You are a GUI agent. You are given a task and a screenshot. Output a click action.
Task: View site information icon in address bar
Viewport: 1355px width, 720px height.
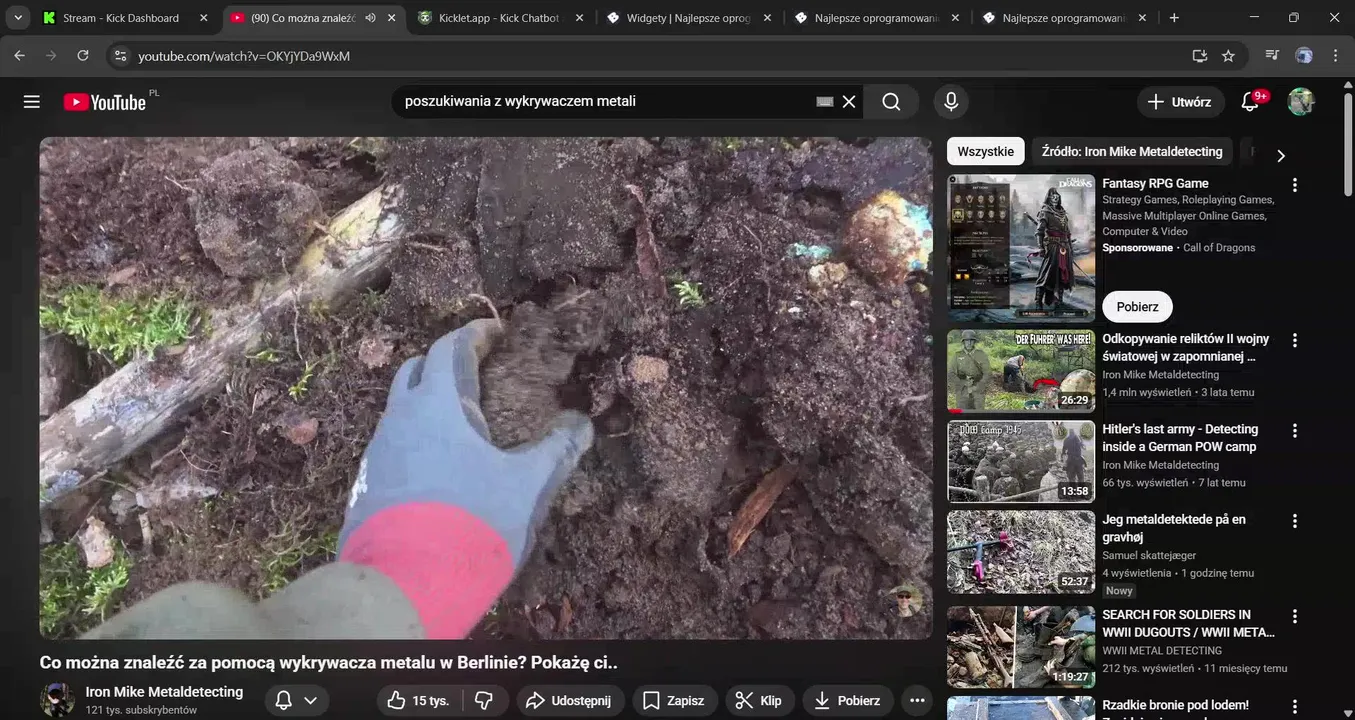pyautogui.click(x=120, y=56)
